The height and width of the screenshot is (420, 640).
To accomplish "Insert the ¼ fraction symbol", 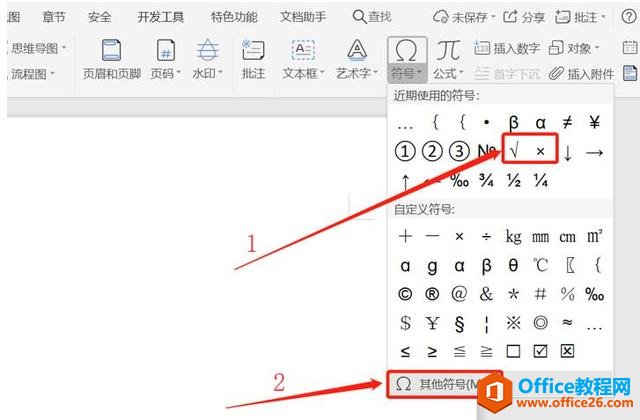I will [x=540, y=180].
